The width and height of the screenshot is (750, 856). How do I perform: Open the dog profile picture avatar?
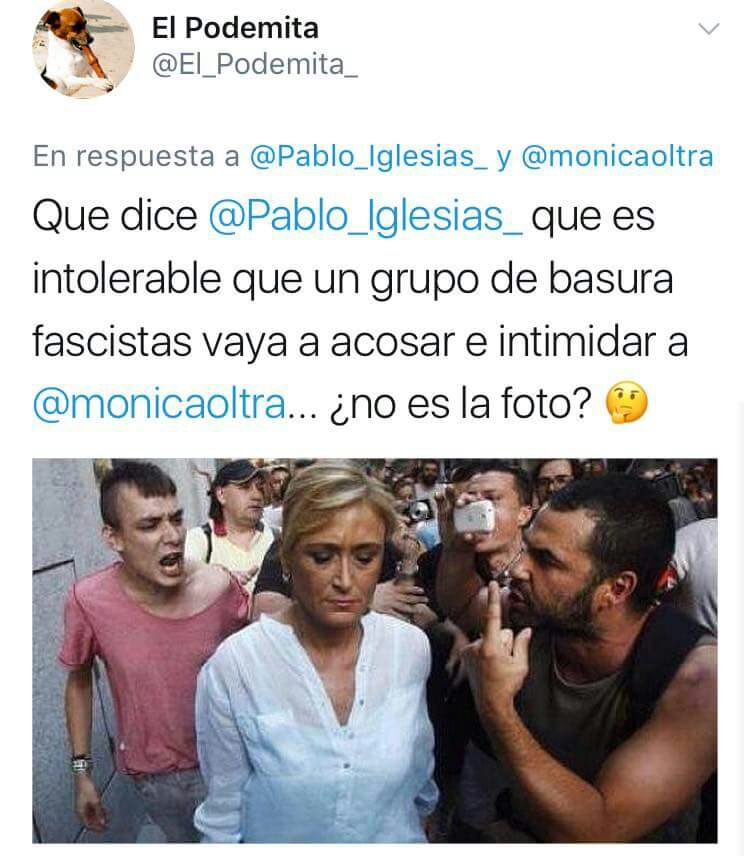tap(84, 47)
